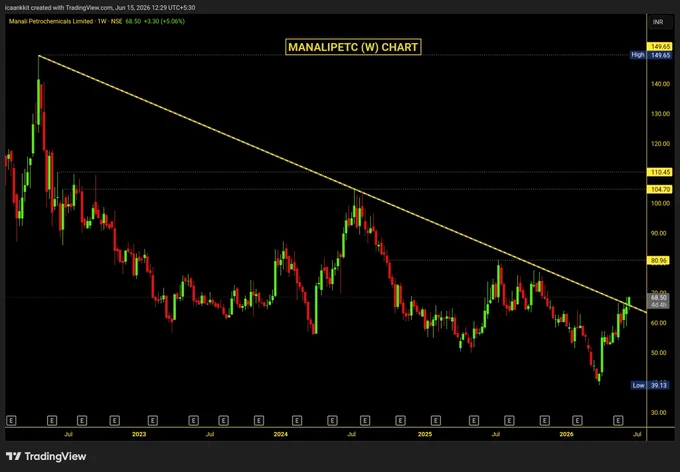Click the +3.30 (+5.06%) change value

pyautogui.click(x=162, y=21)
